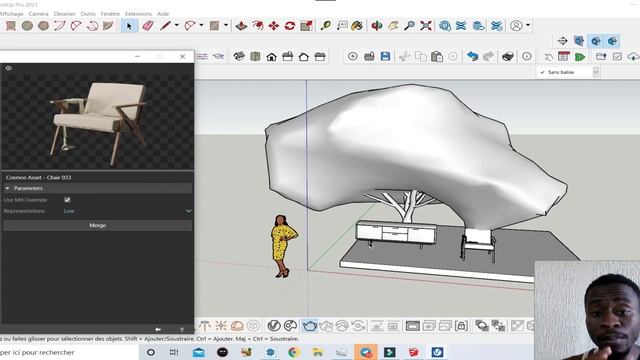640x360 pixels.
Task: Activate the Orbit tool
Action: (x=377, y=26)
